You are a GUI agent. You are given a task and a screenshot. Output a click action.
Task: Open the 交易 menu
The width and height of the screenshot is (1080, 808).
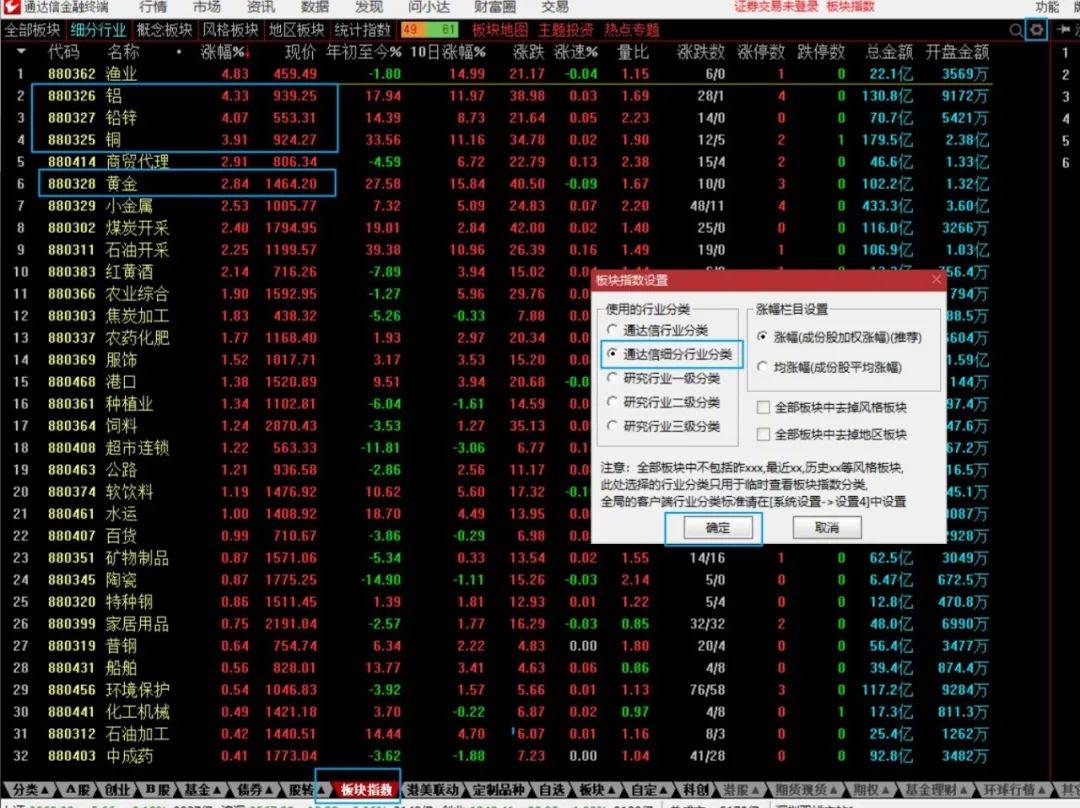555,7
